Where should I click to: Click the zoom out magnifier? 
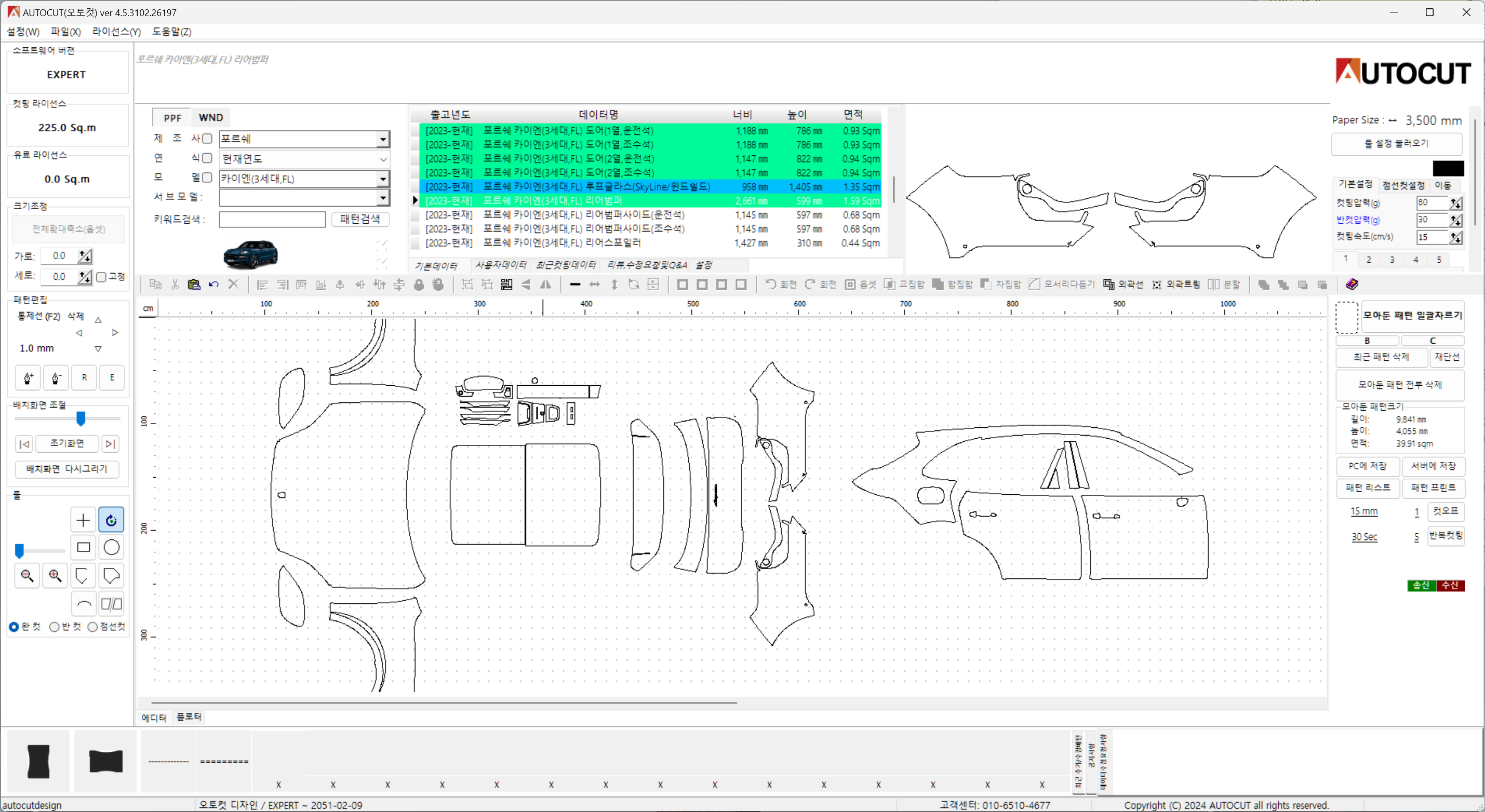27,576
